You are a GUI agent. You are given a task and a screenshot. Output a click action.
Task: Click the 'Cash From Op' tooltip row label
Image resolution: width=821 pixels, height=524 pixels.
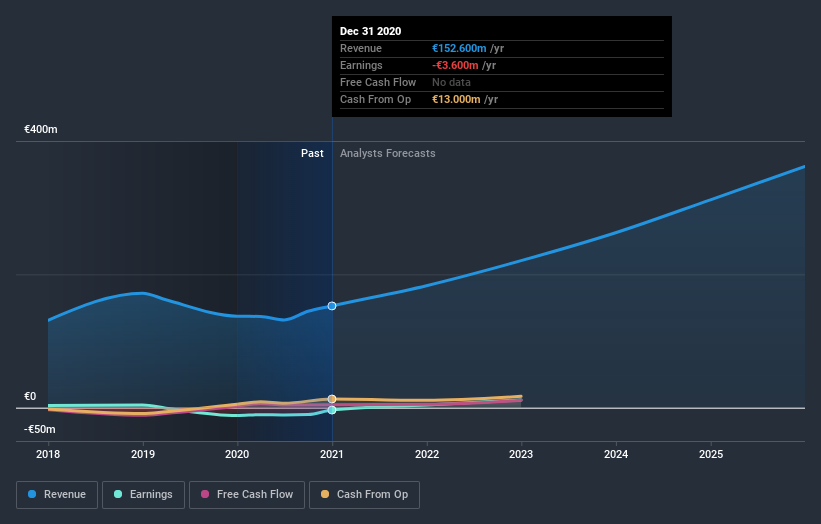coord(375,99)
